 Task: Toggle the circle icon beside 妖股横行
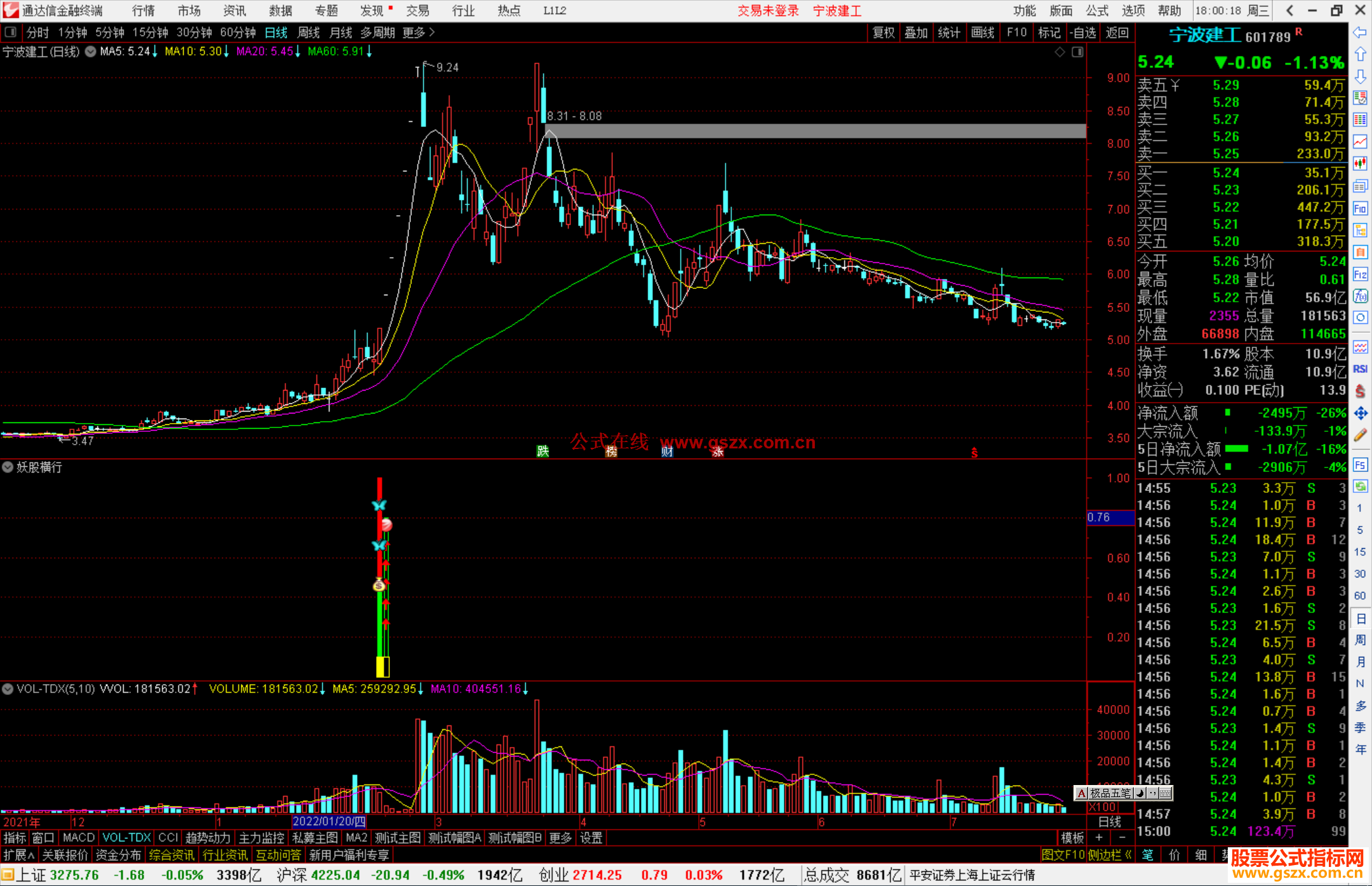click(8, 467)
